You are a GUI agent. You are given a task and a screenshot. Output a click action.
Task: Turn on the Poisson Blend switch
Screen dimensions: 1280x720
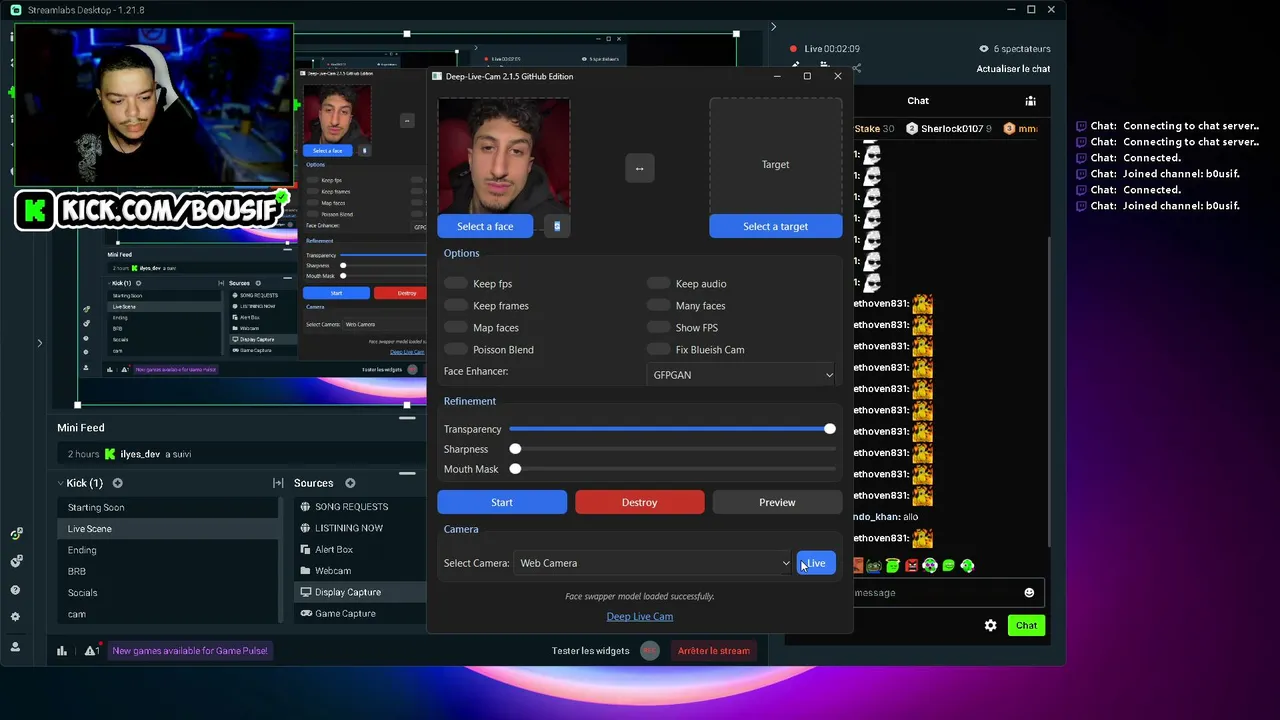[x=456, y=350]
